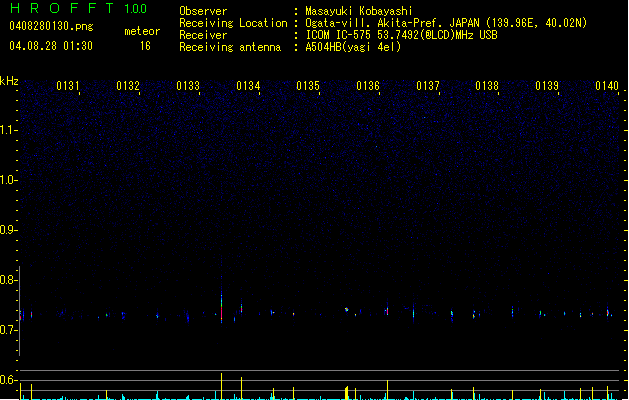The height and width of the screenshot is (400, 629).
Task: Click the Receiving Location label
Action: 233,23
